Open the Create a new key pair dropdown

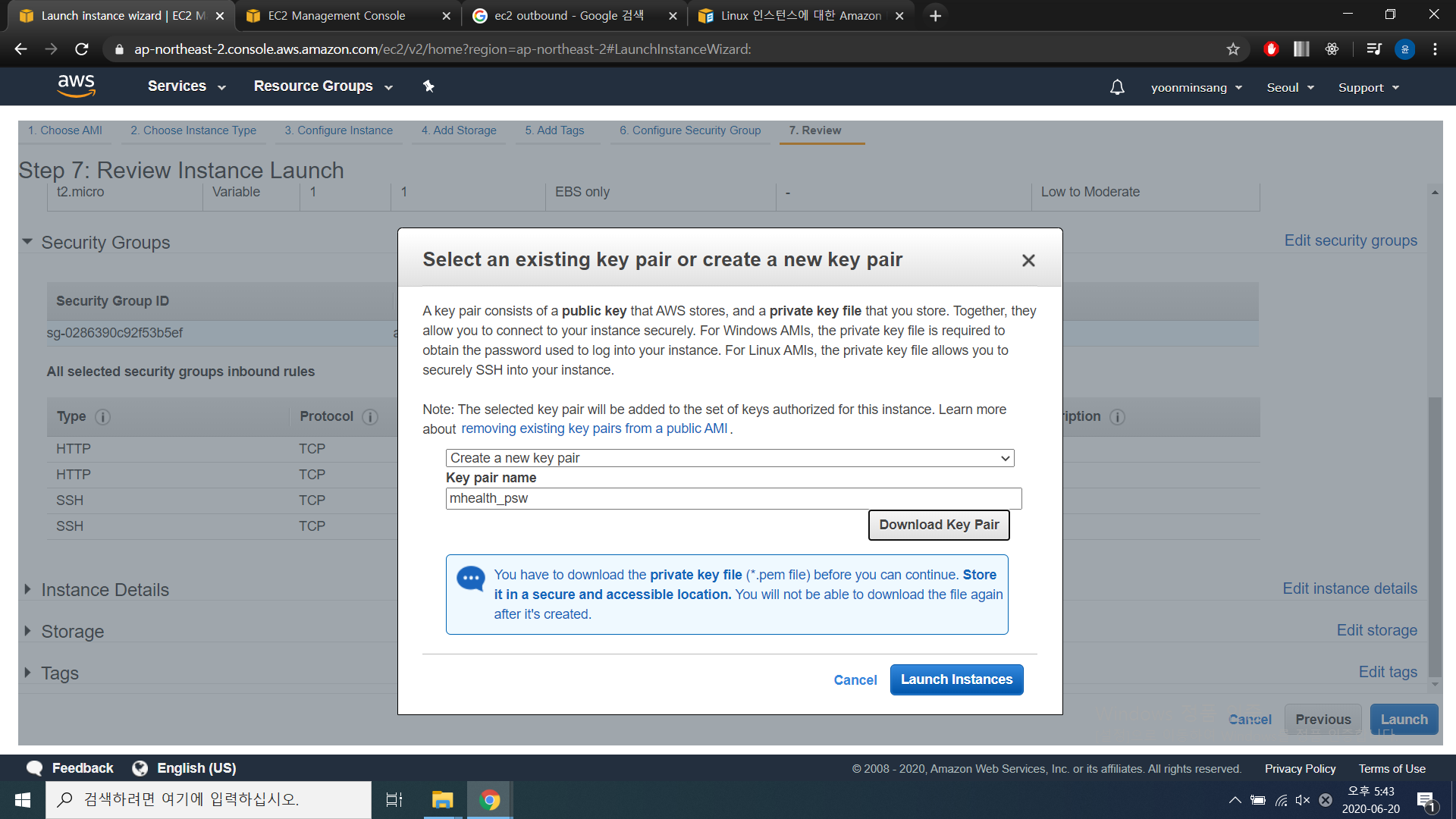pos(730,458)
